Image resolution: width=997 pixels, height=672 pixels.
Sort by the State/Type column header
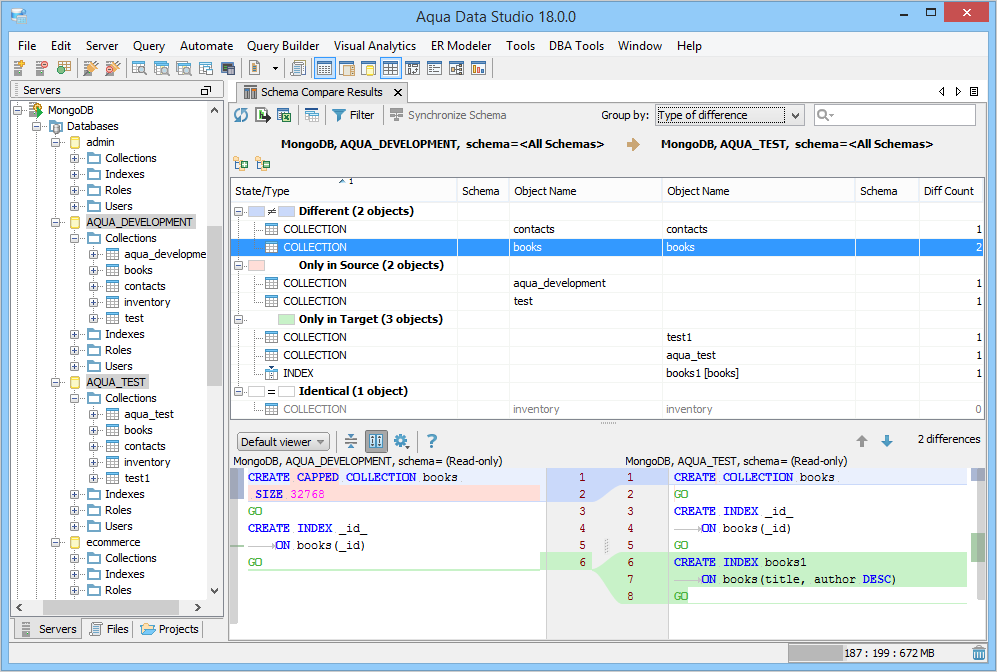click(343, 191)
